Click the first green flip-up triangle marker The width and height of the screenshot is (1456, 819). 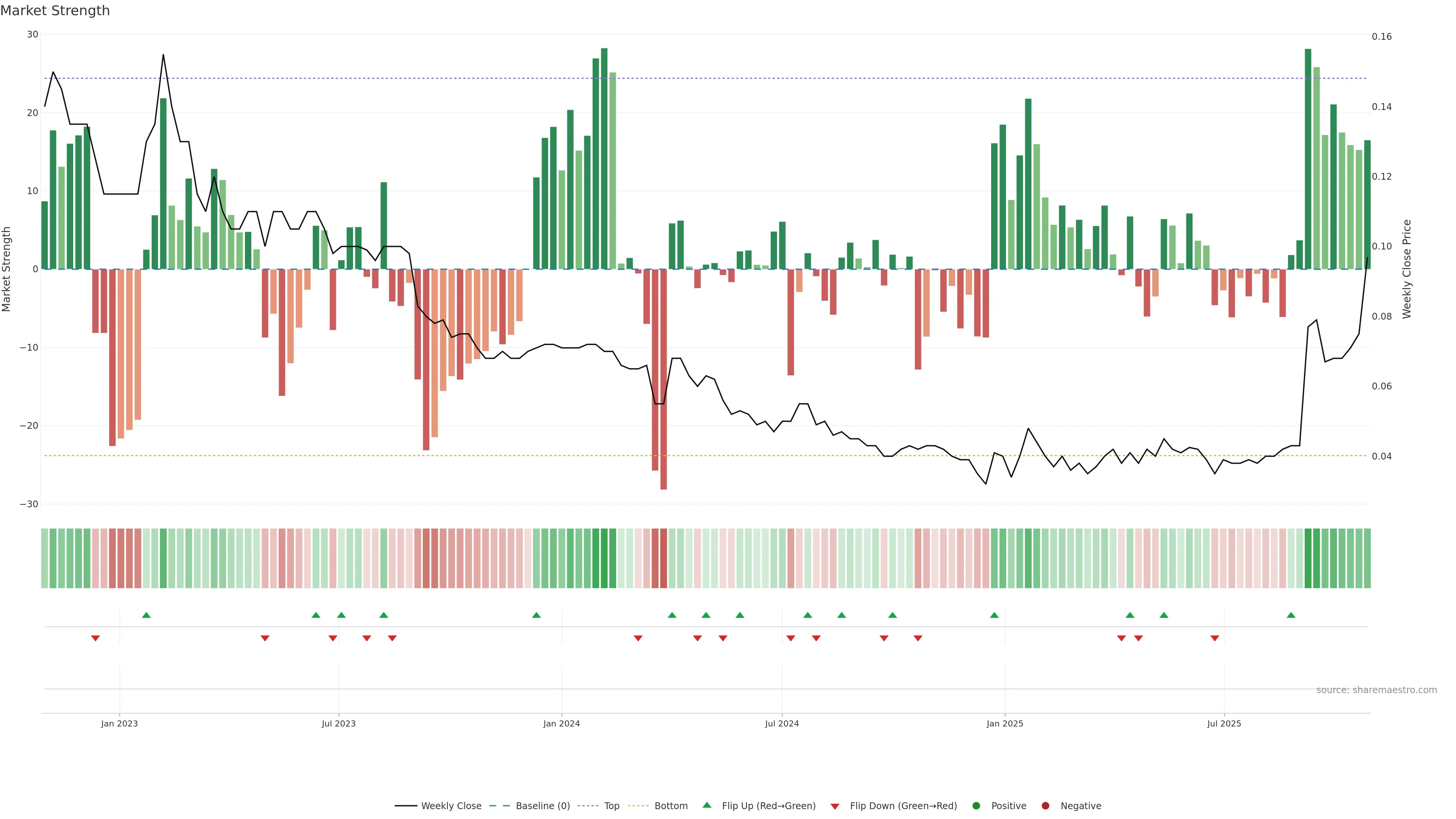click(146, 615)
